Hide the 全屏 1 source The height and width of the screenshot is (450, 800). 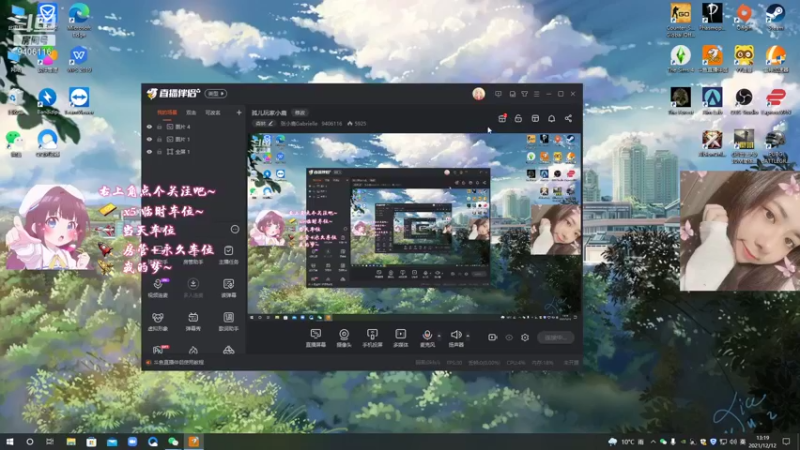149,152
